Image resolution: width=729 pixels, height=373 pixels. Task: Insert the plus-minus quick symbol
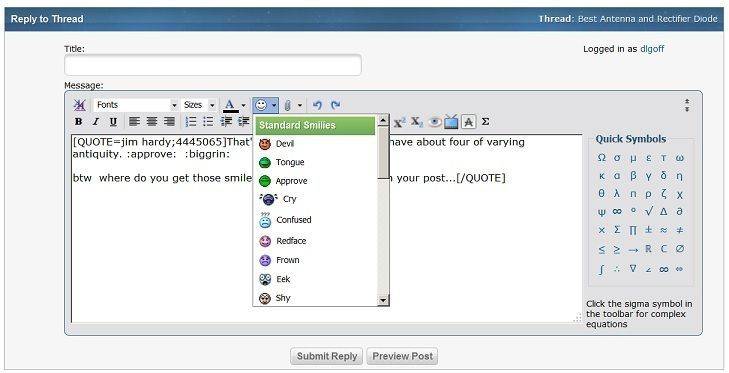(x=649, y=230)
